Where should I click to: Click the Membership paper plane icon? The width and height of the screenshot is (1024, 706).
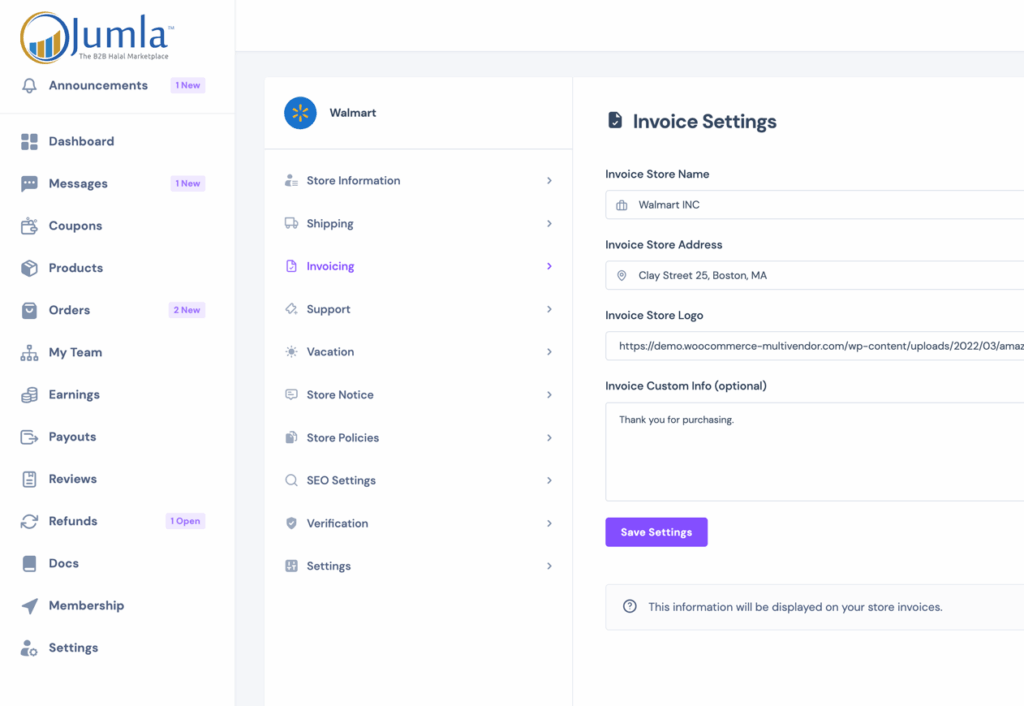[x=29, y=606]
